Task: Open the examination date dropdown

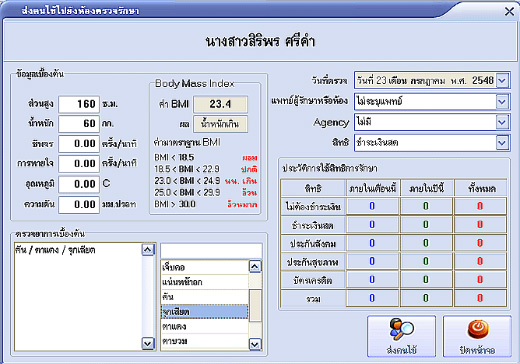Action: pos(502,80)
